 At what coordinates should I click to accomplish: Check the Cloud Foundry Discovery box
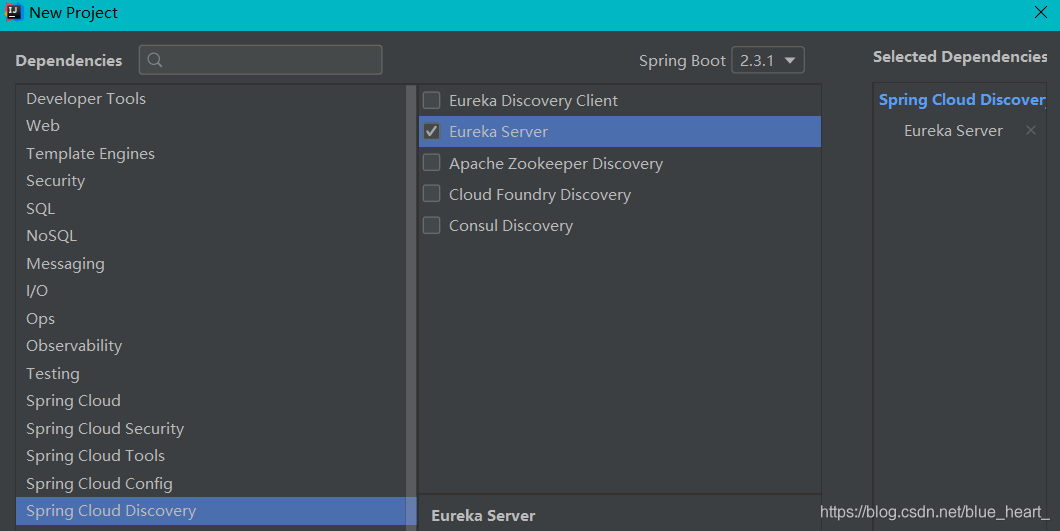coord(431,193)
